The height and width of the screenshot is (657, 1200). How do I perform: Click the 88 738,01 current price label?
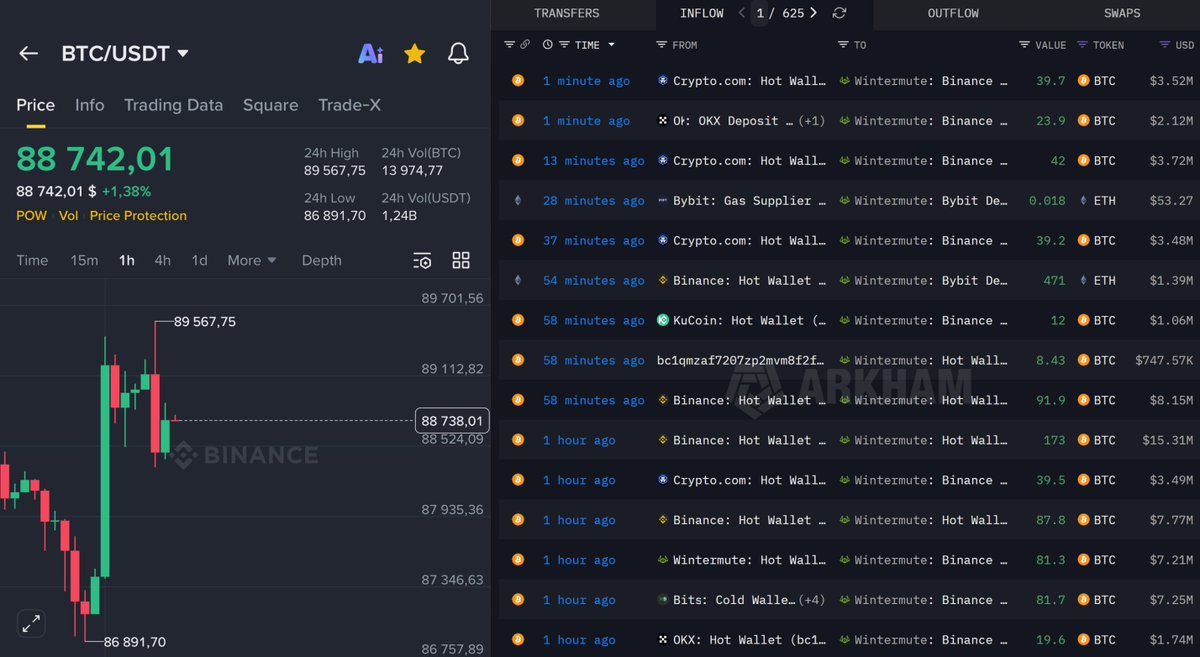452,421
